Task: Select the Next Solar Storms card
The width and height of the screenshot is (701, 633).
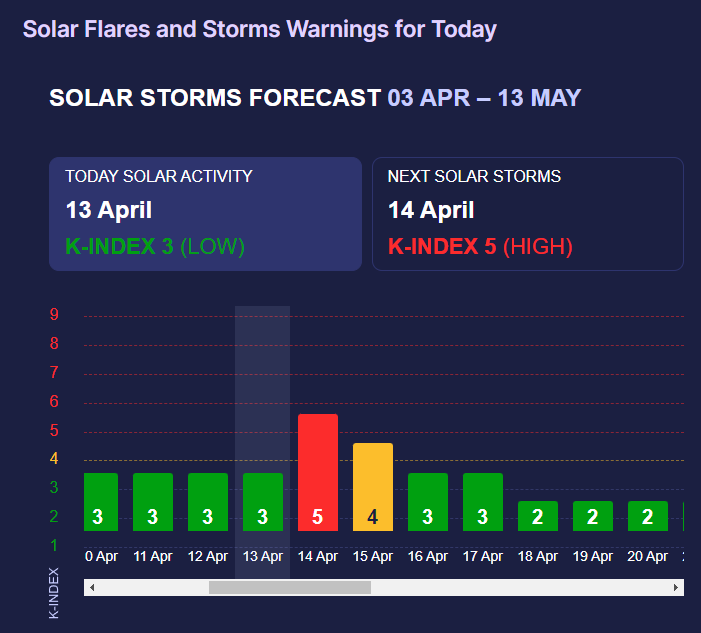Action: [527, 213]
